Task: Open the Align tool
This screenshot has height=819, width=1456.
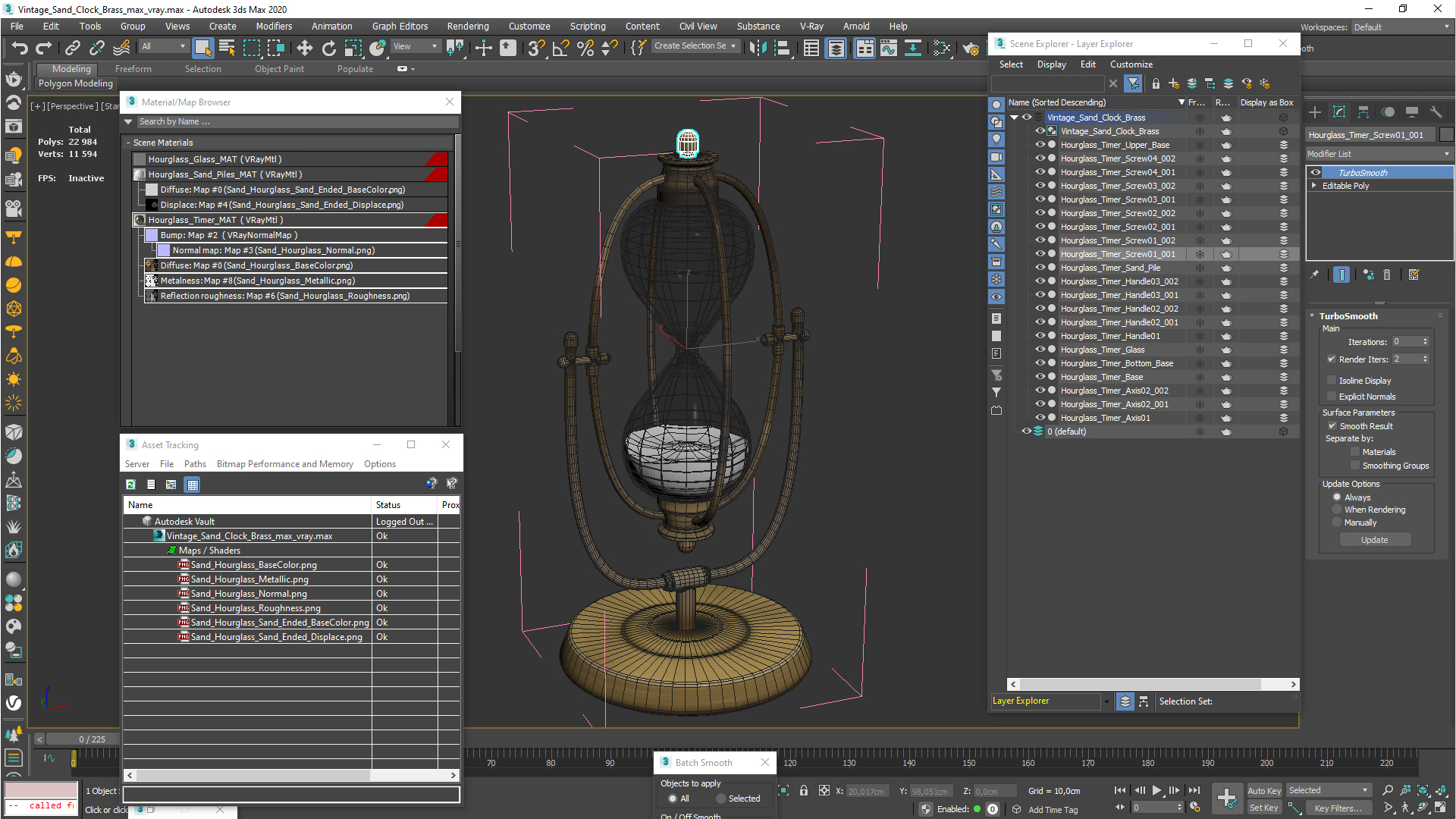Action: pos(782,48)
